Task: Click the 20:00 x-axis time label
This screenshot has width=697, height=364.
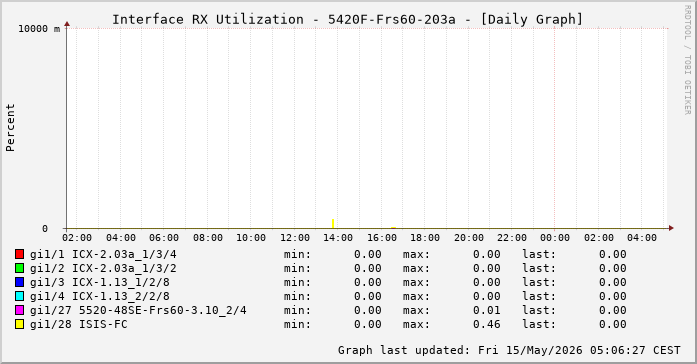Action: point(469,238)
